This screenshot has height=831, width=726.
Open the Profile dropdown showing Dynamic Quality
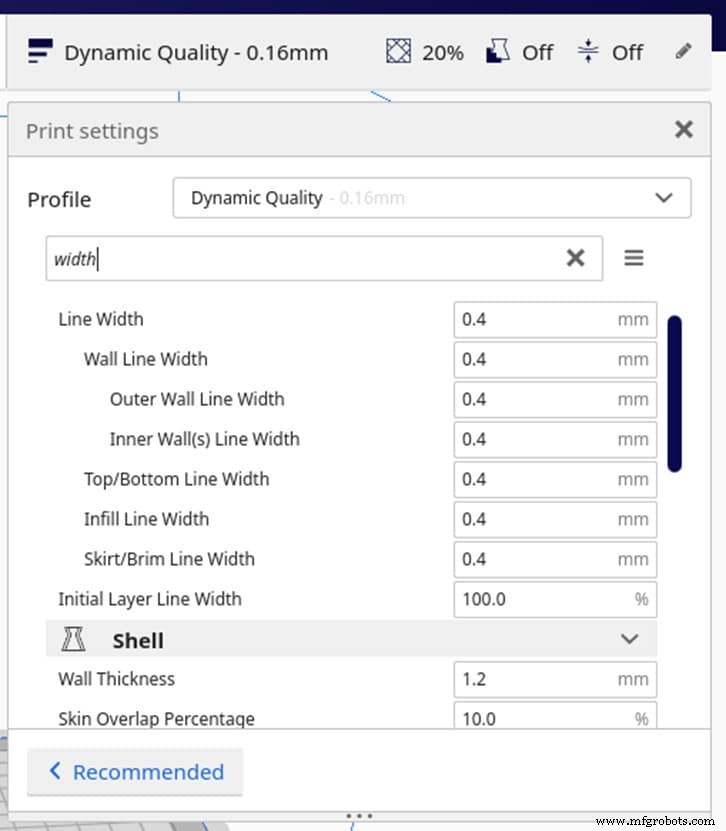(x=432, y=198)
